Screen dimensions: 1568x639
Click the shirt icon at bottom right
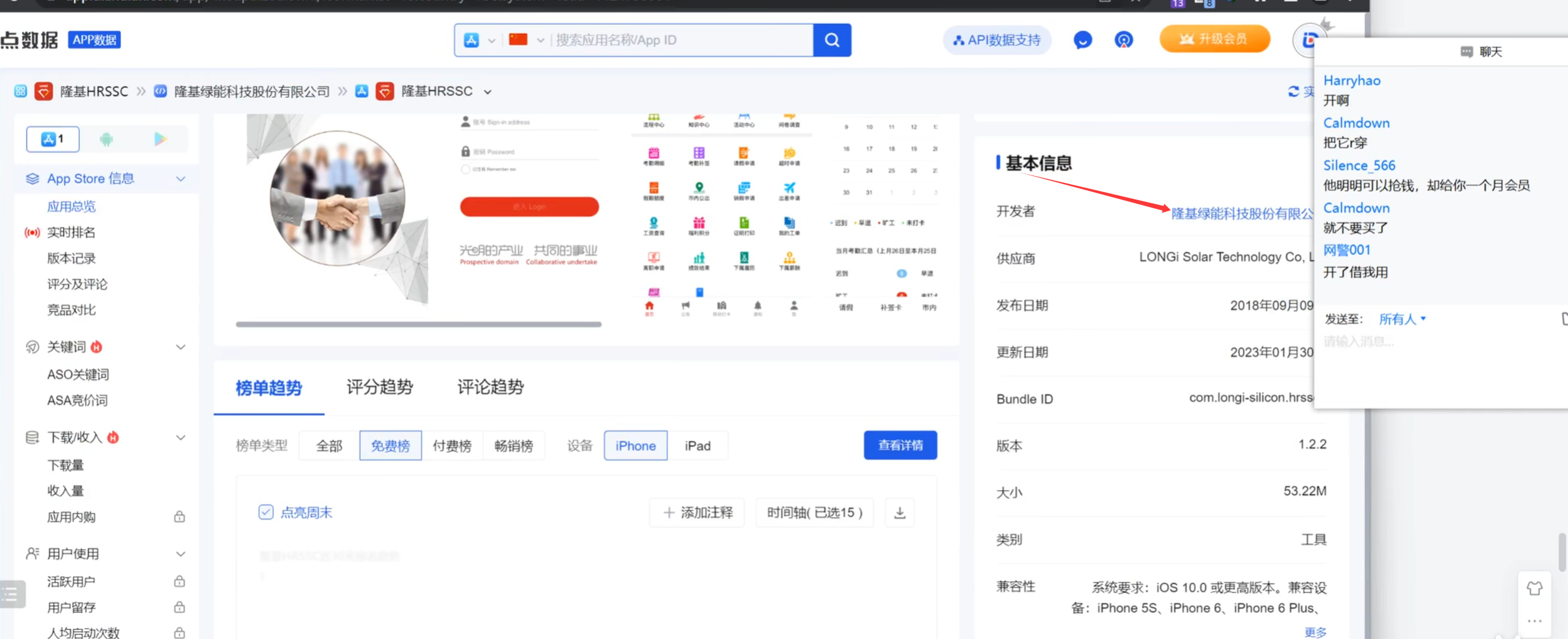tap(1535, 589)
